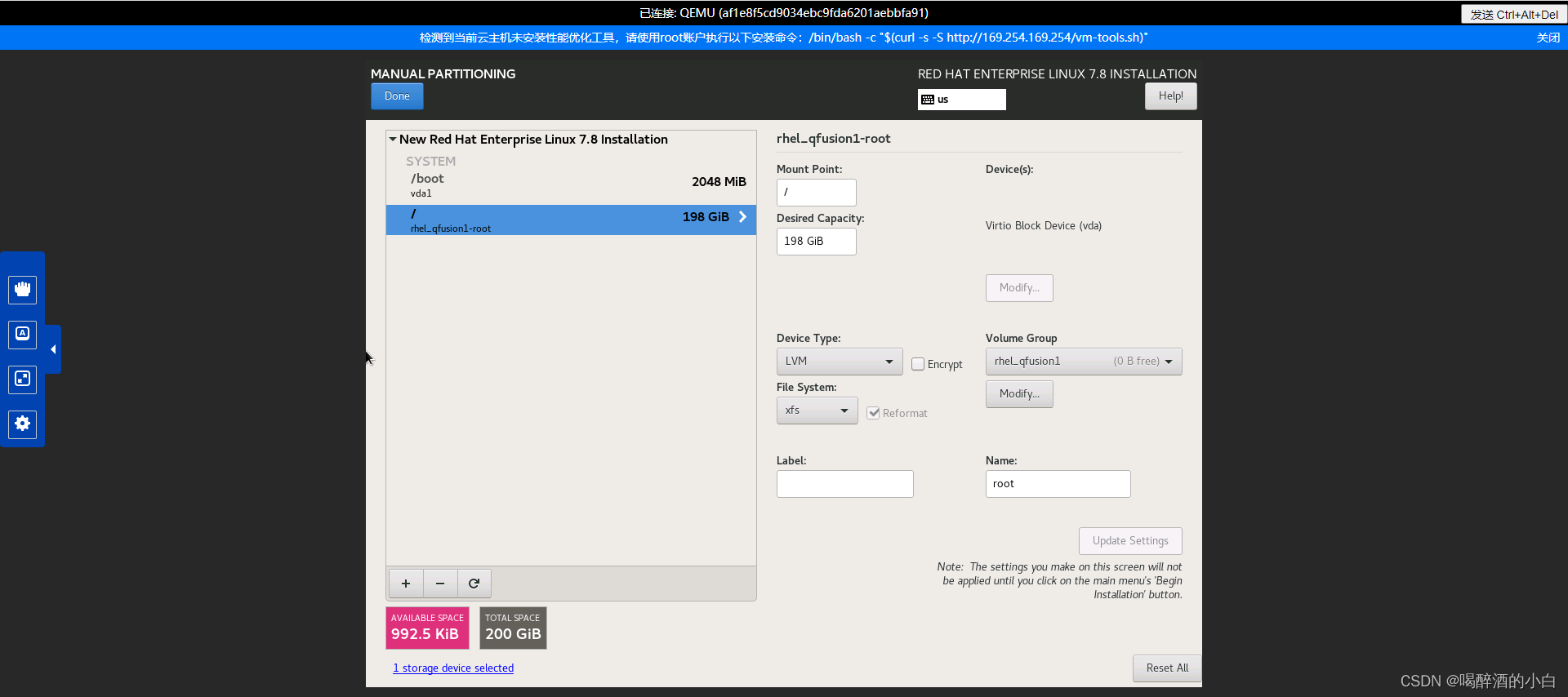Send Ctrl+Alt+Del via the top-right button

[1513, 15]
